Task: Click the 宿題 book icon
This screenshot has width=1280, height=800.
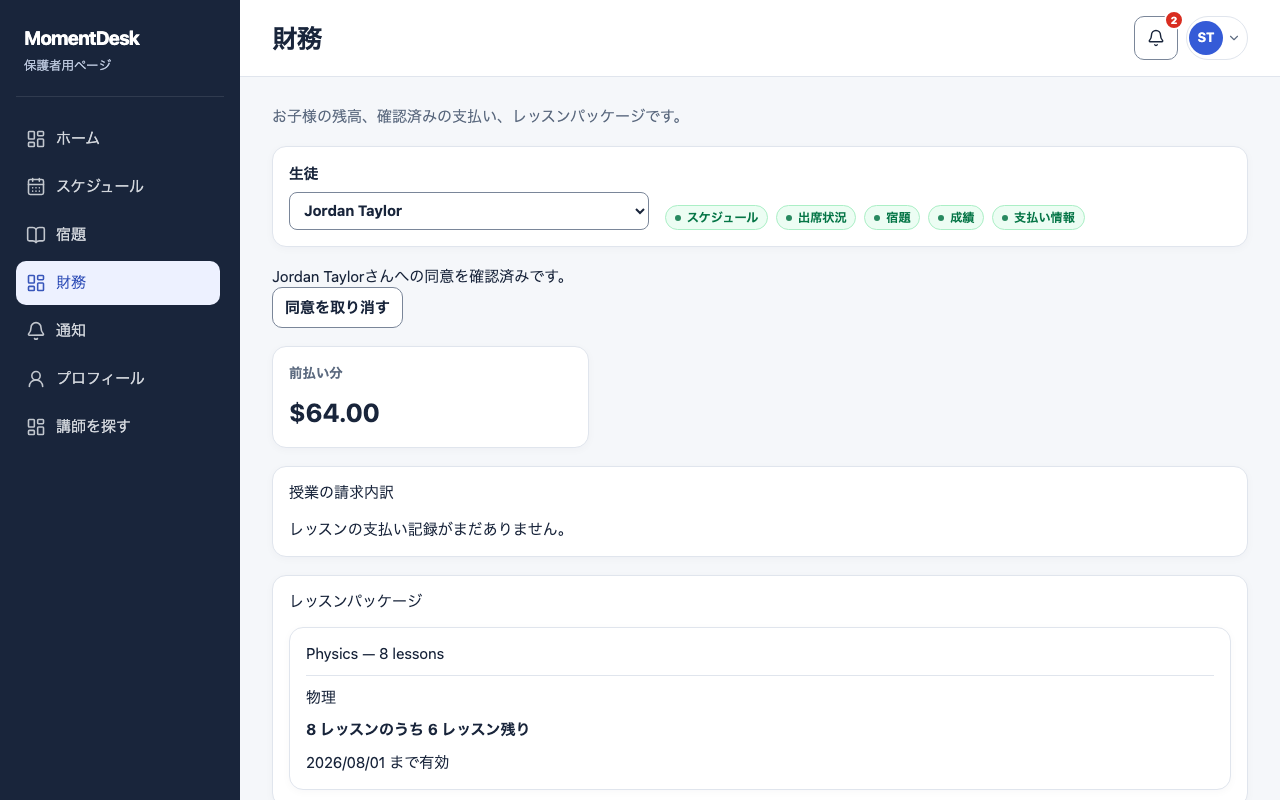Action: tap(36, 235)
